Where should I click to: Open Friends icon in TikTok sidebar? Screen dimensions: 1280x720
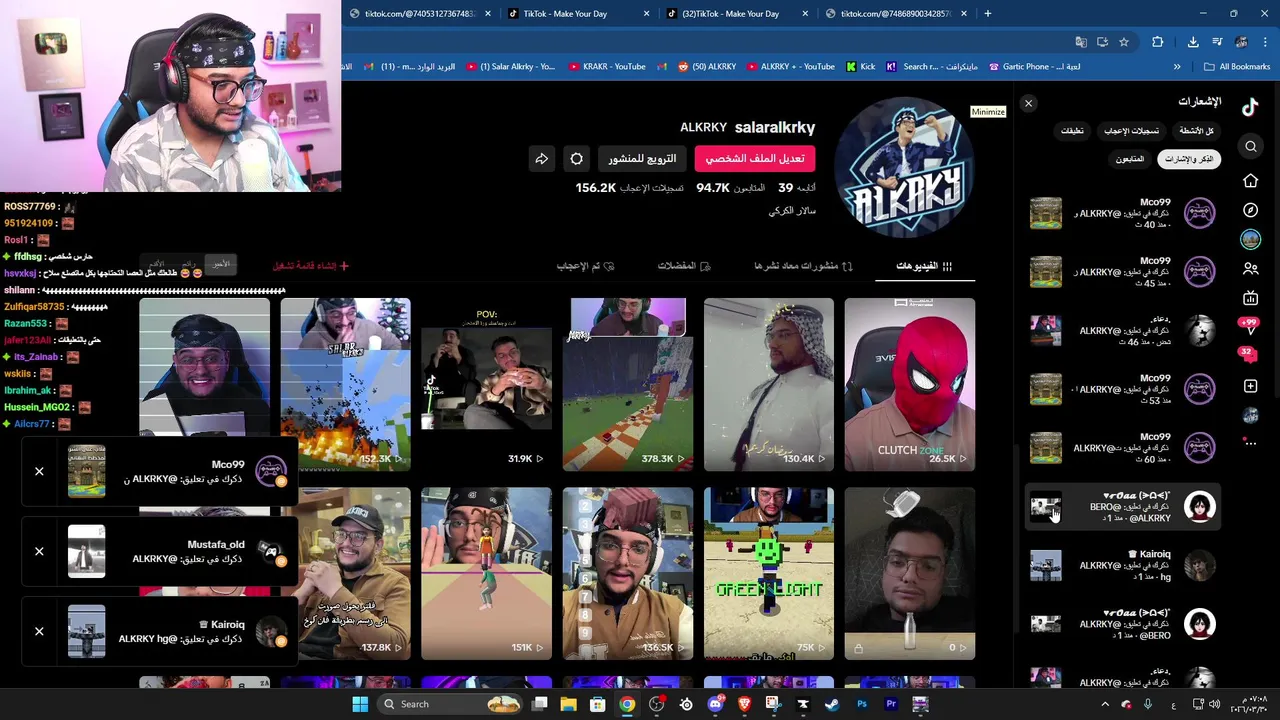click(x=1250, y=268)
